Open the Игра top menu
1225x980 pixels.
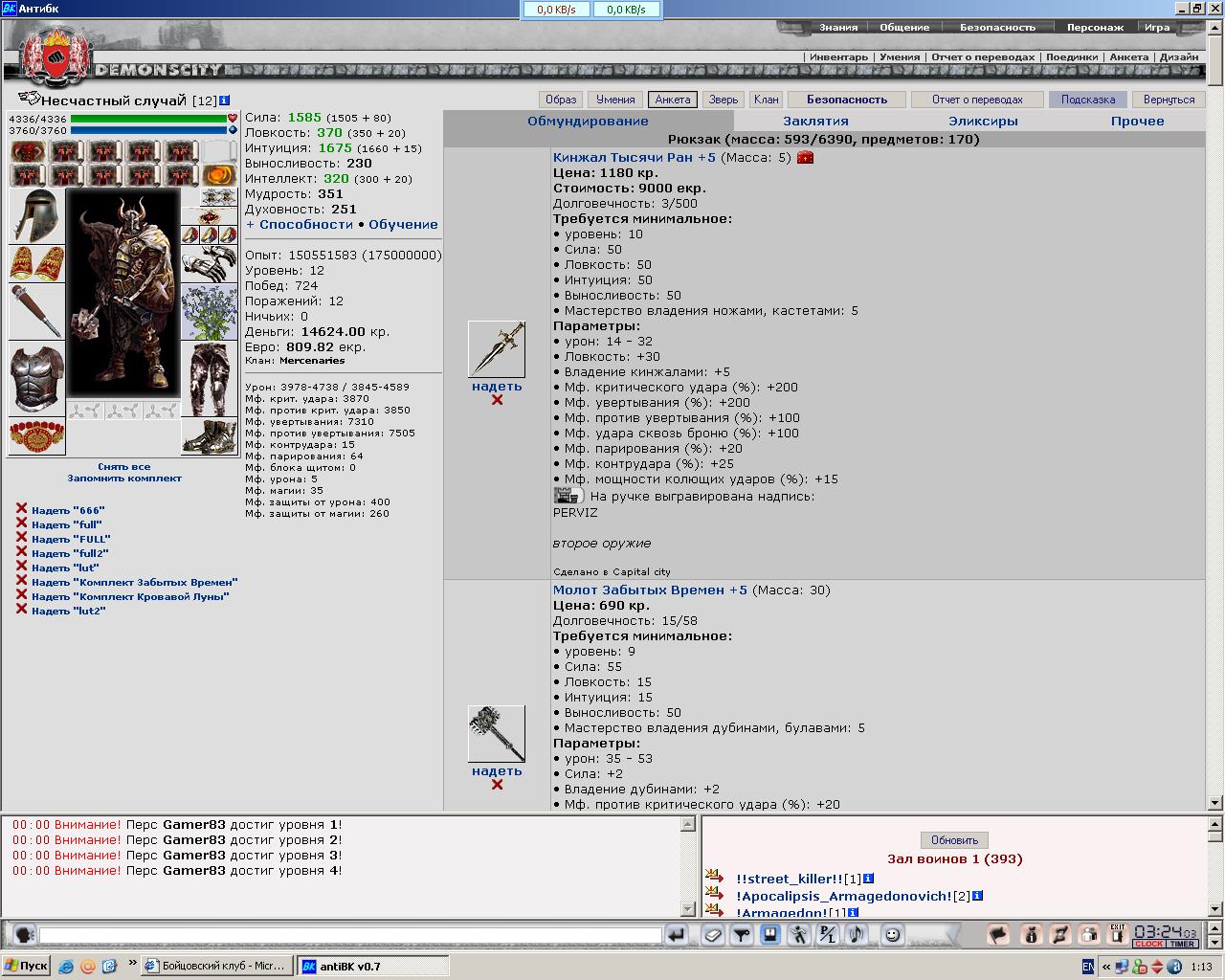tap(1157, 27)
